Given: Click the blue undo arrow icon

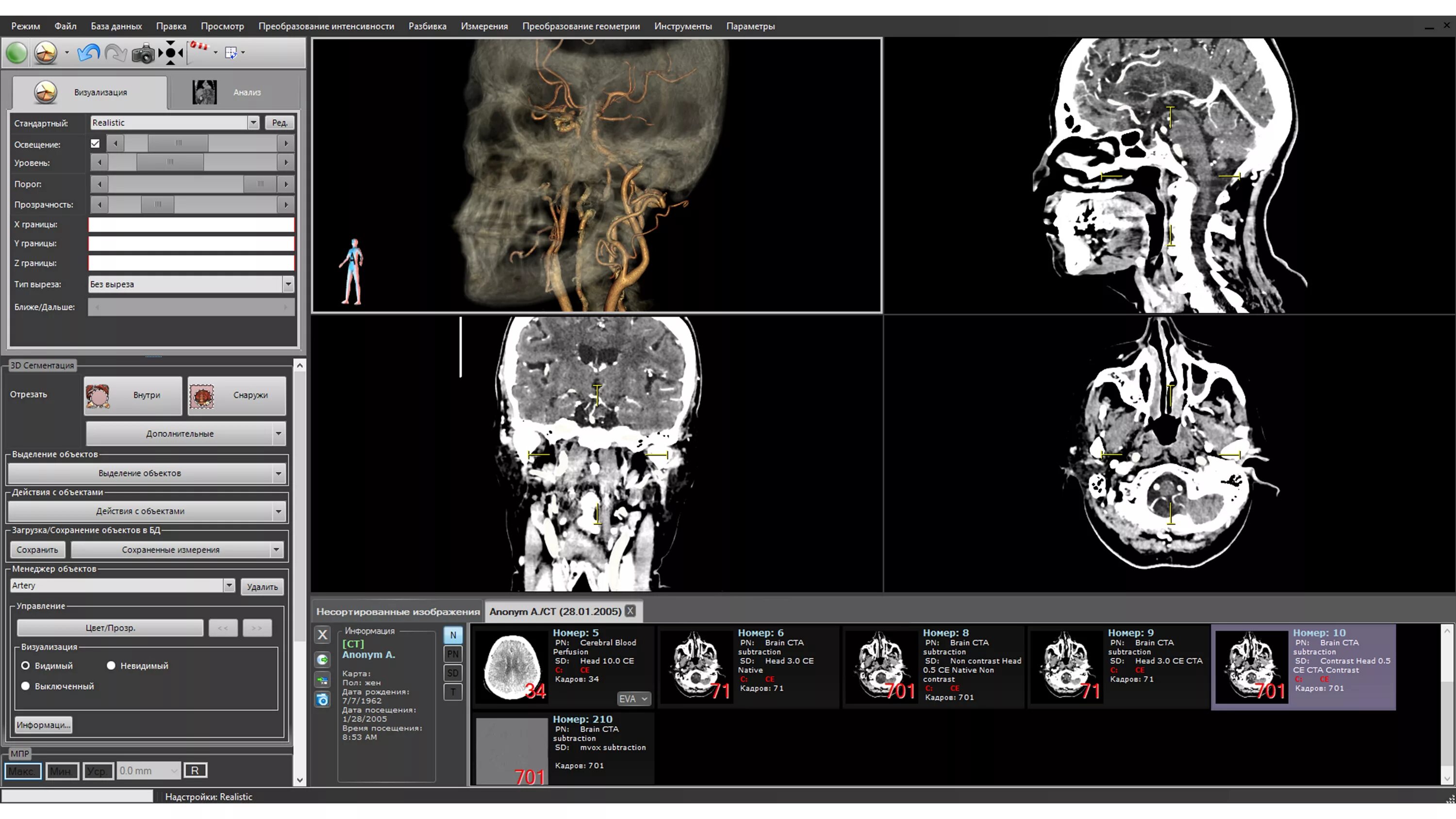Looking at the screenshot, I should pyautogui.click(x=88, y=52).
